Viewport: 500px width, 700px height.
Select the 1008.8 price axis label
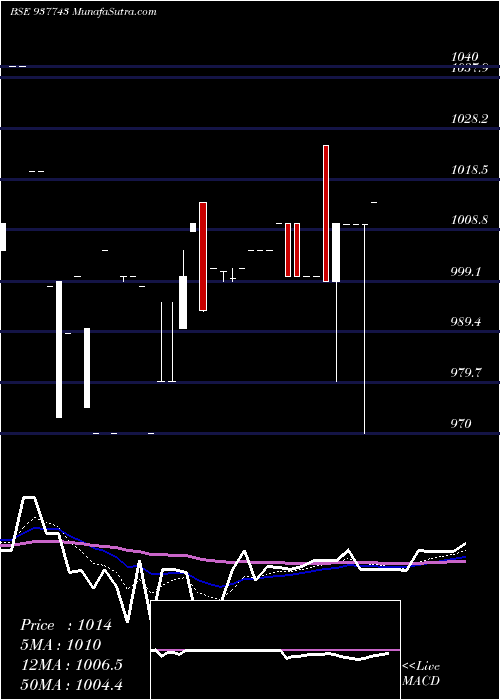coord(469,220)
